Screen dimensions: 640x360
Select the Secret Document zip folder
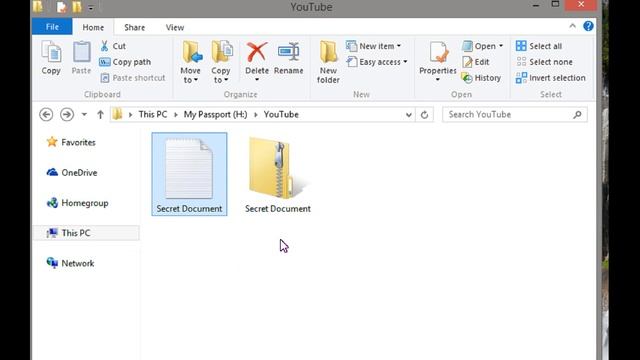point(278,174)
